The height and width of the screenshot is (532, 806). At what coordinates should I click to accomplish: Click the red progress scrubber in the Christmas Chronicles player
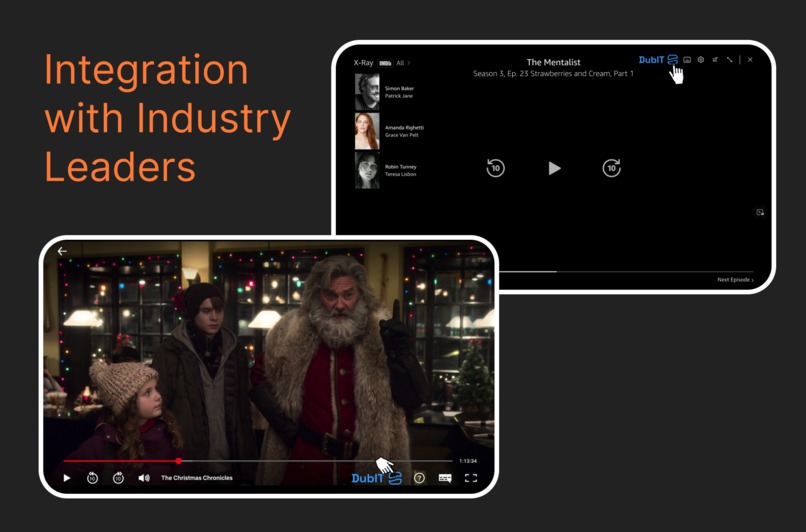[x=178, y=461]
